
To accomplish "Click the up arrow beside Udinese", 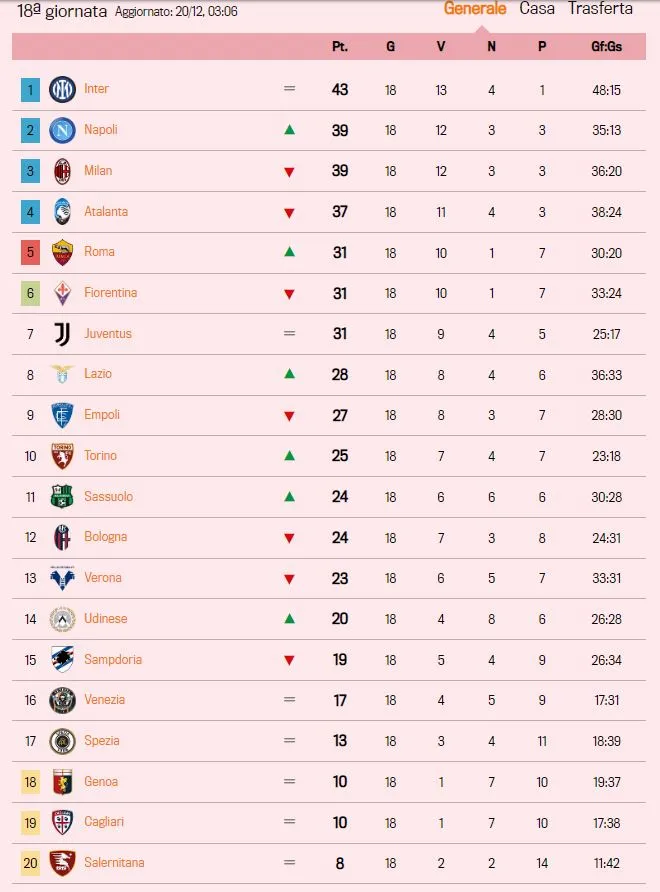I will (289, 618).
